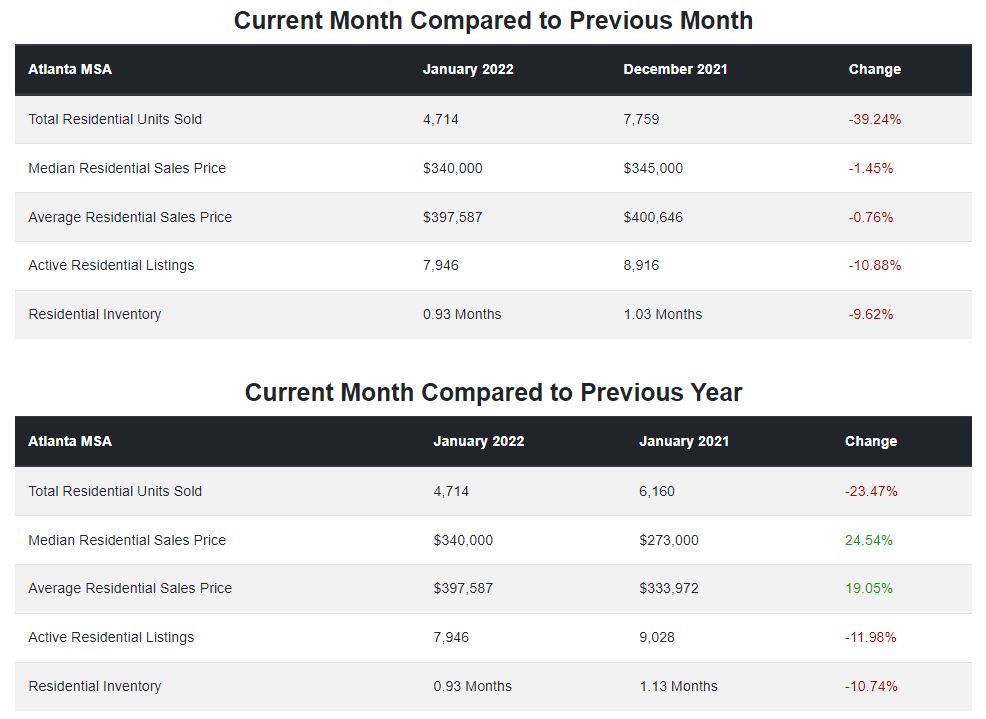The image size is (986, 719).
Task: Select the January 2021 column header
Action: click(x=684, y=441)
